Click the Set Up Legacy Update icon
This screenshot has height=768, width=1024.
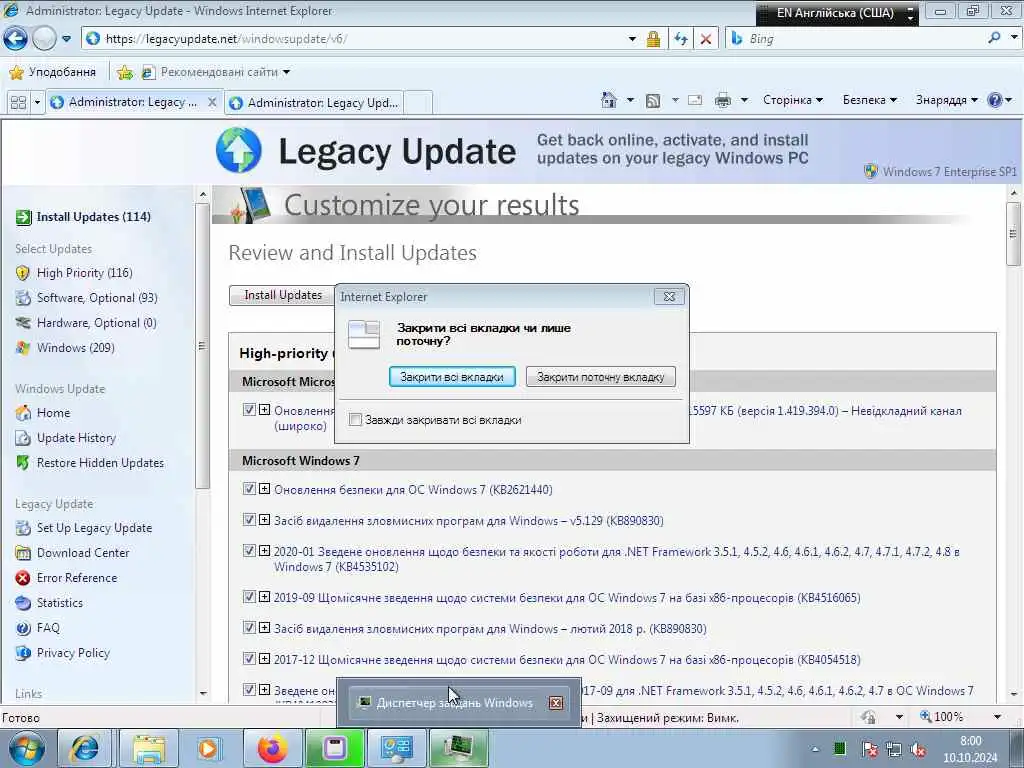pyautogui.click(x=23, y=528)
